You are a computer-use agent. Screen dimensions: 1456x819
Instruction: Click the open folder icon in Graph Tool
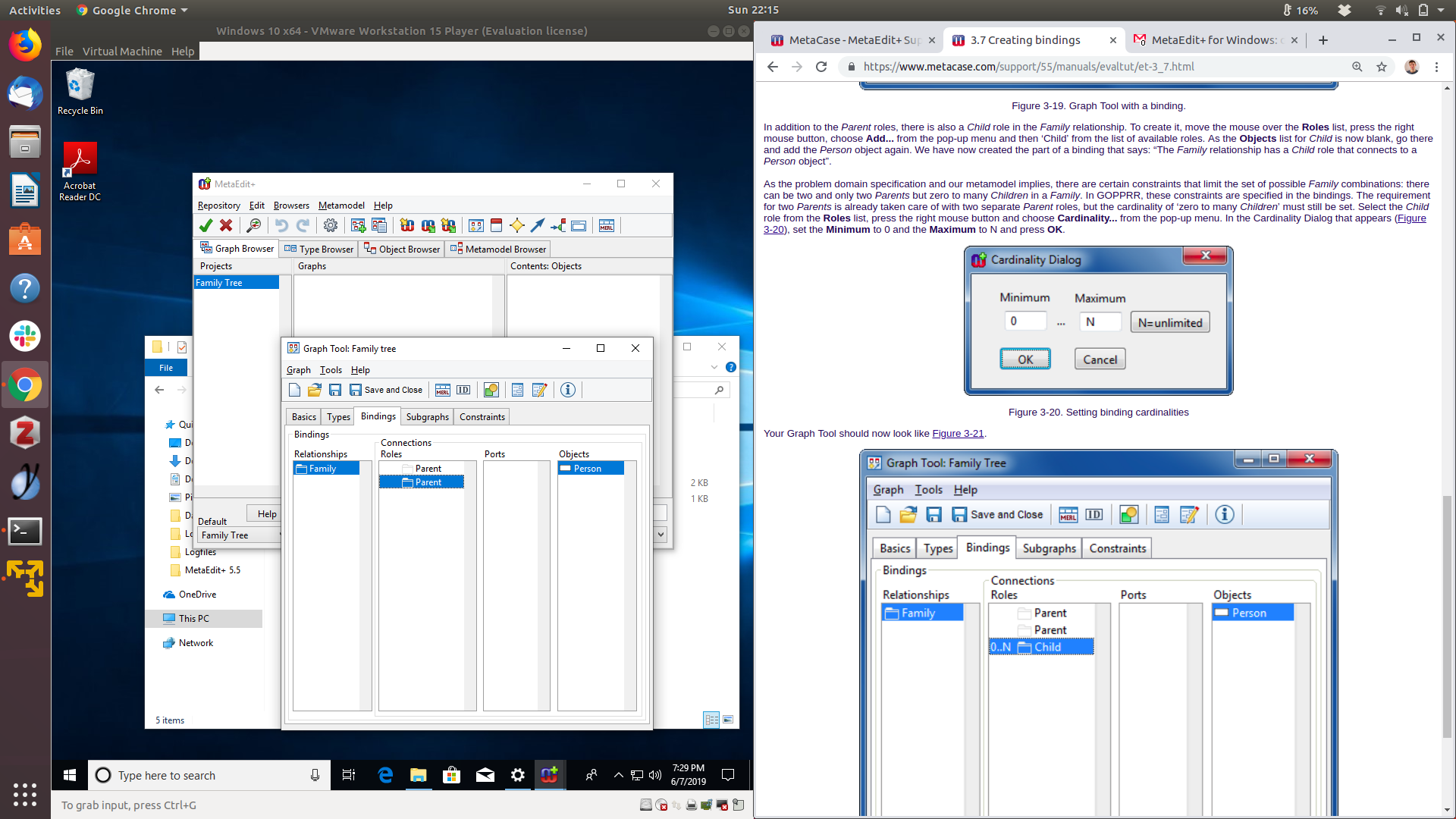315,390
